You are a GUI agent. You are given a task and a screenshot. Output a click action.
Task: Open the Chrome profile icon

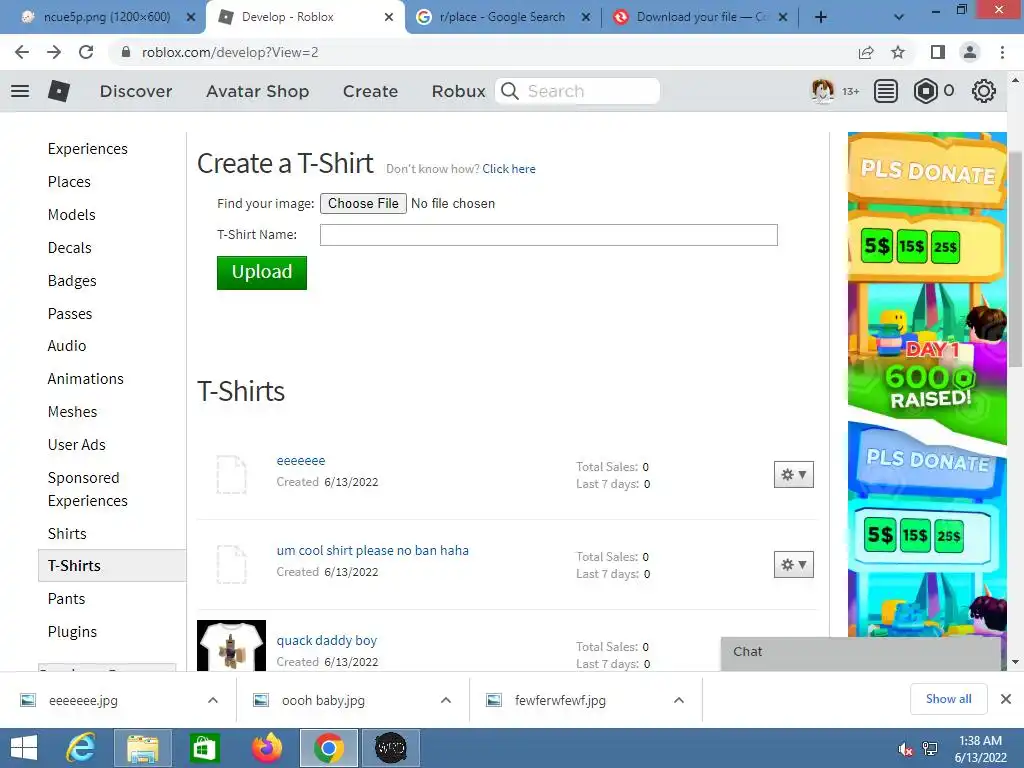(x=970, y=52)
